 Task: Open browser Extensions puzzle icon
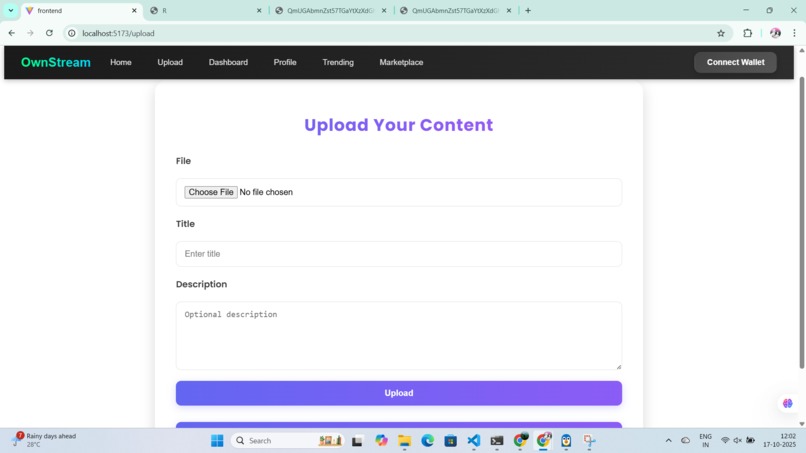[747, 33]
